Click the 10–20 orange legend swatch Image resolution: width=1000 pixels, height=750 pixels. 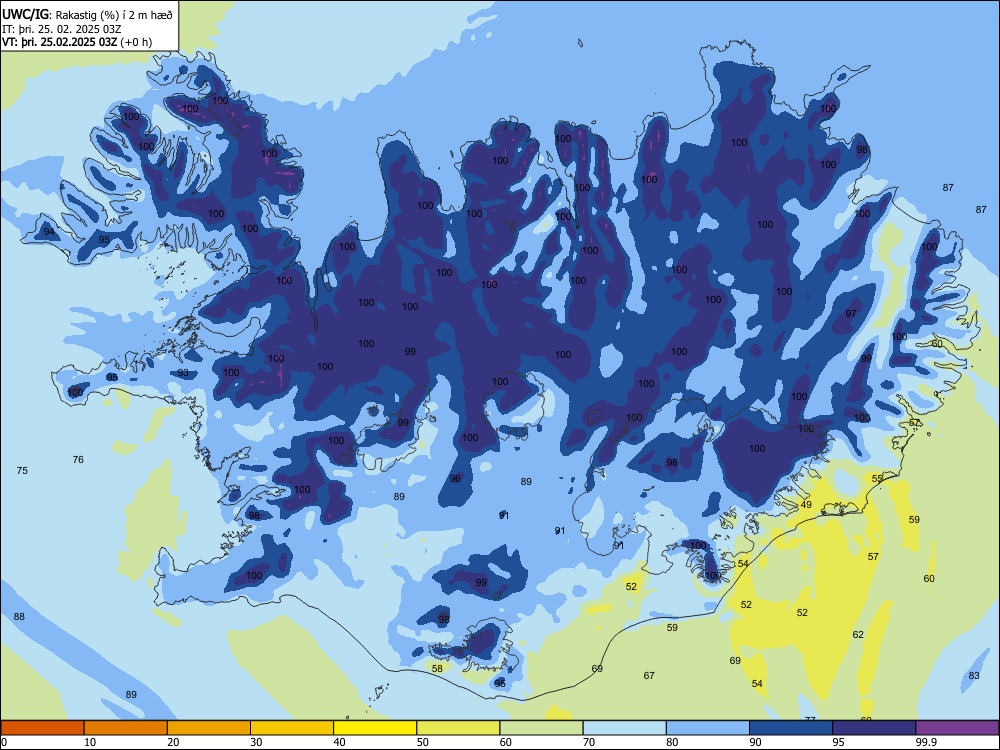coord(126,728)
